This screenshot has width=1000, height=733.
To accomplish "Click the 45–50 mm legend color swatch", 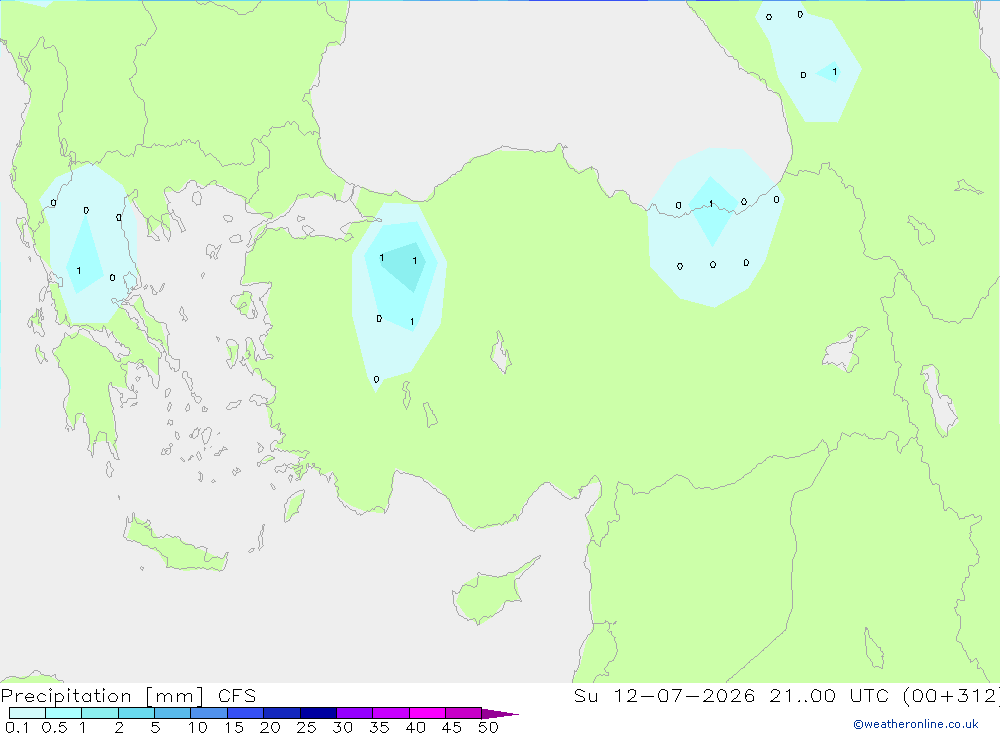I will [463, 713].
